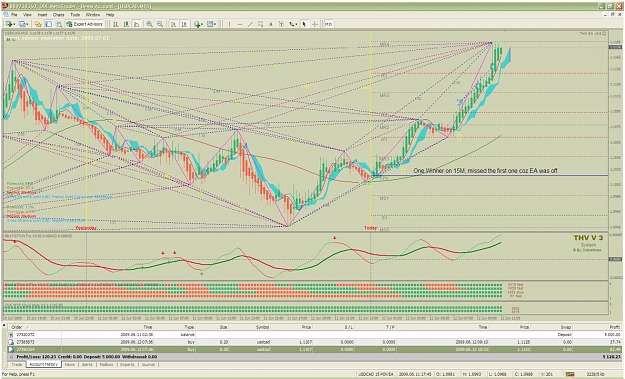
Task: Switch to candlestick chart display
Action: [126, 24]
